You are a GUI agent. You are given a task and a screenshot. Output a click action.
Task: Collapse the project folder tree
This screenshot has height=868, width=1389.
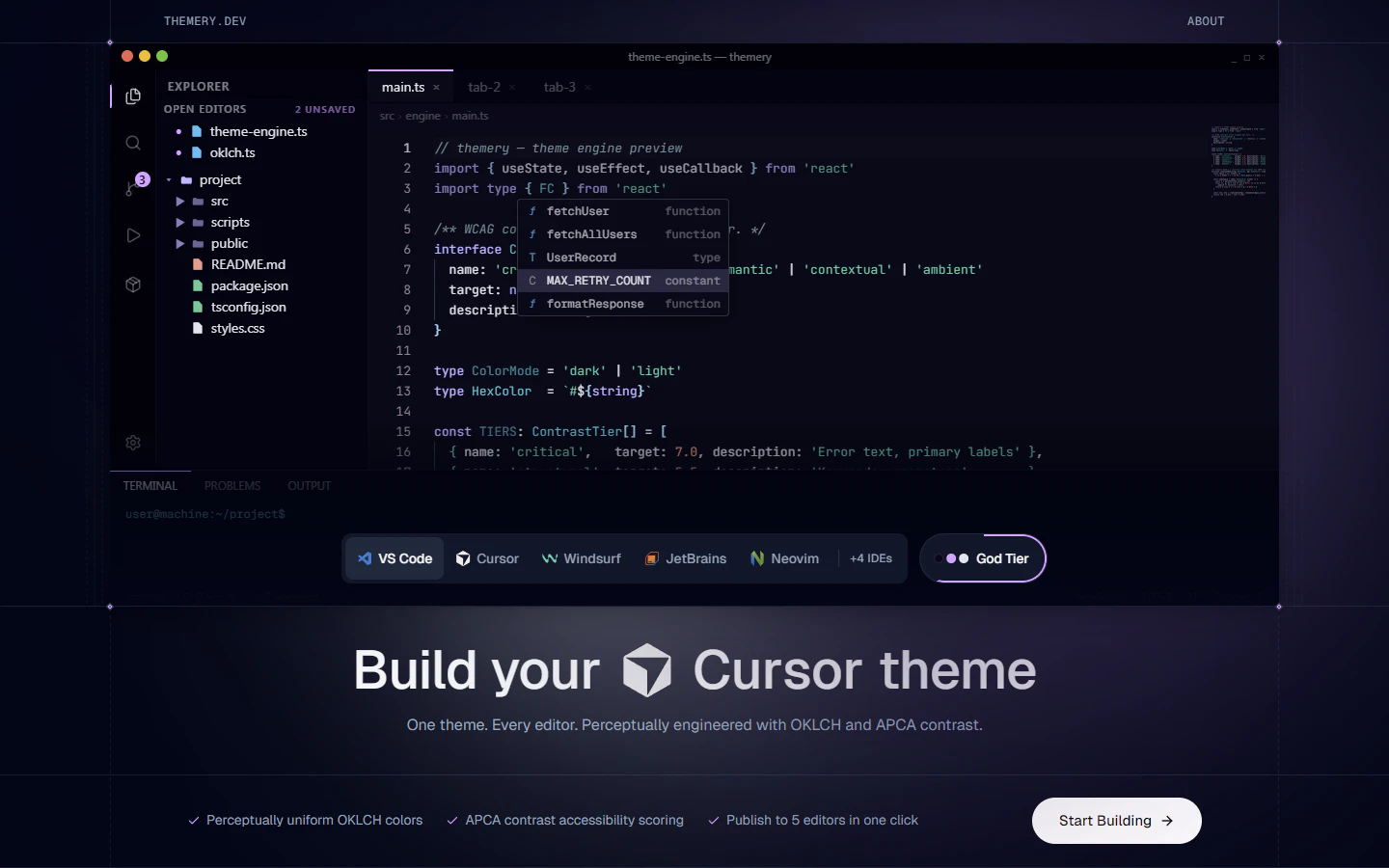[170, 179]
